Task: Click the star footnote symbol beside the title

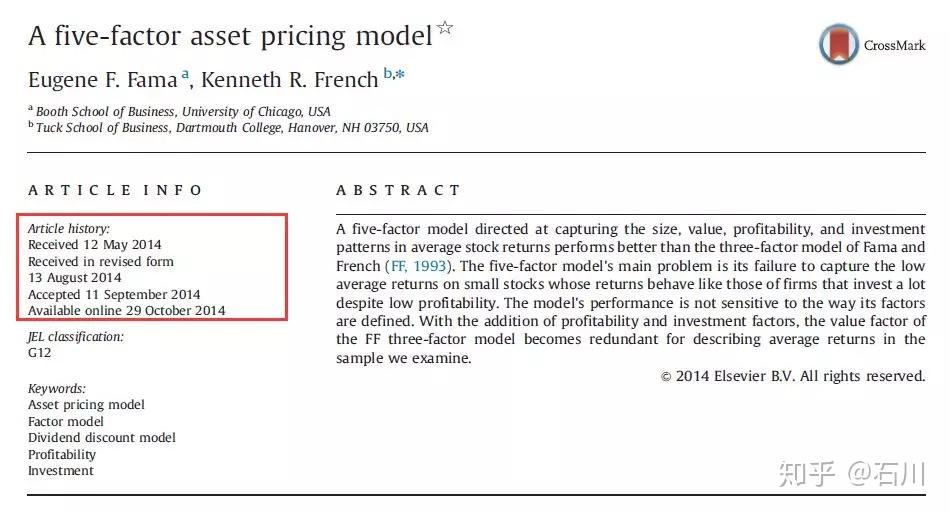Action: click(445, 28)
